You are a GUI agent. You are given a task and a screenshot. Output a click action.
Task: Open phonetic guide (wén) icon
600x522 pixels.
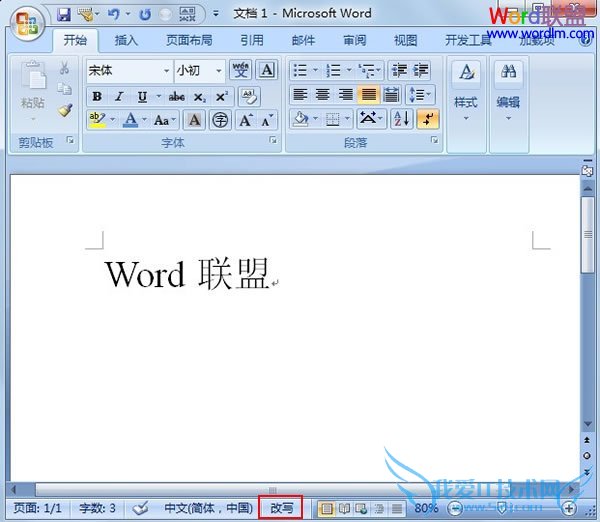click(240, 70)
